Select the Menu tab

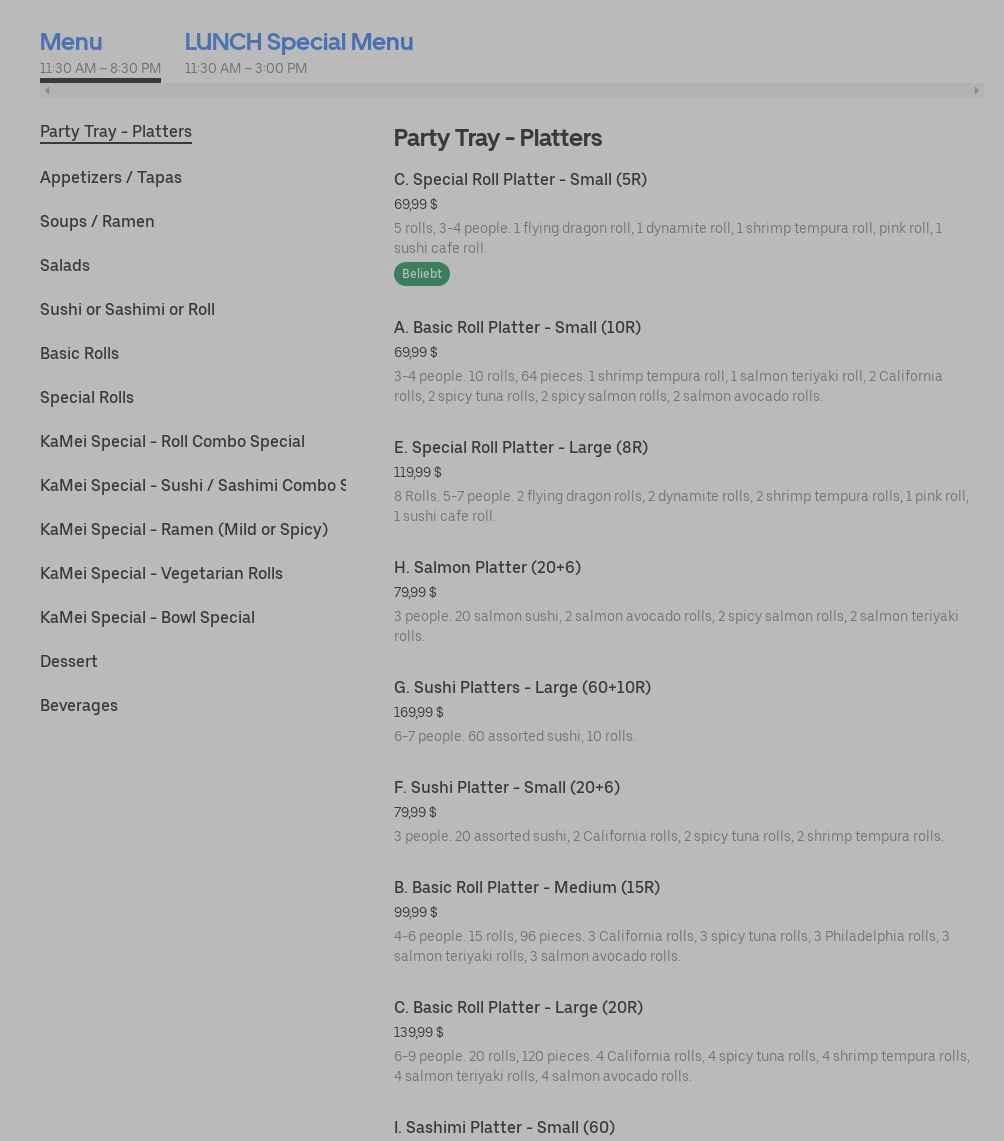click(71, 42)
